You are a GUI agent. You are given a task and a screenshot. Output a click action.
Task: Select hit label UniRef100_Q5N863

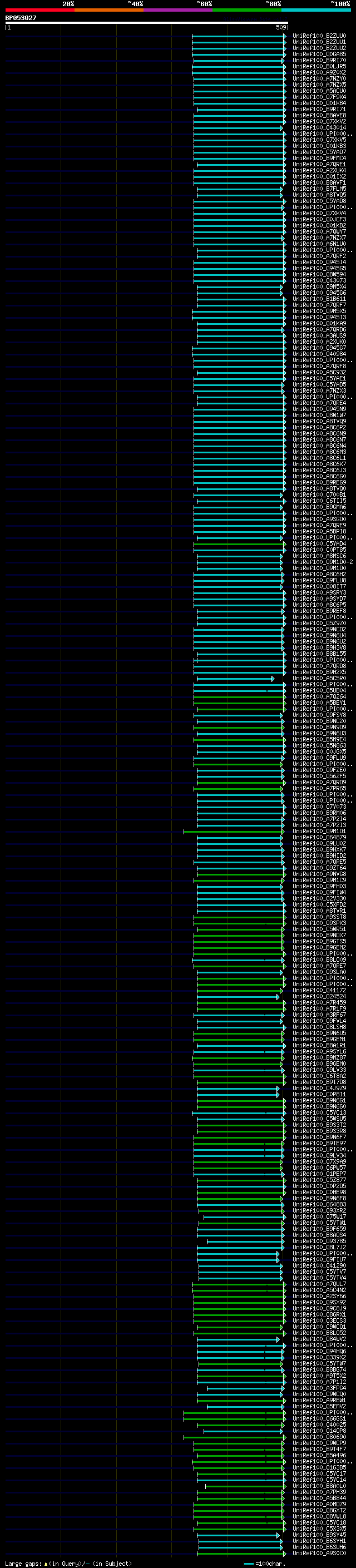tap(319, 746)
